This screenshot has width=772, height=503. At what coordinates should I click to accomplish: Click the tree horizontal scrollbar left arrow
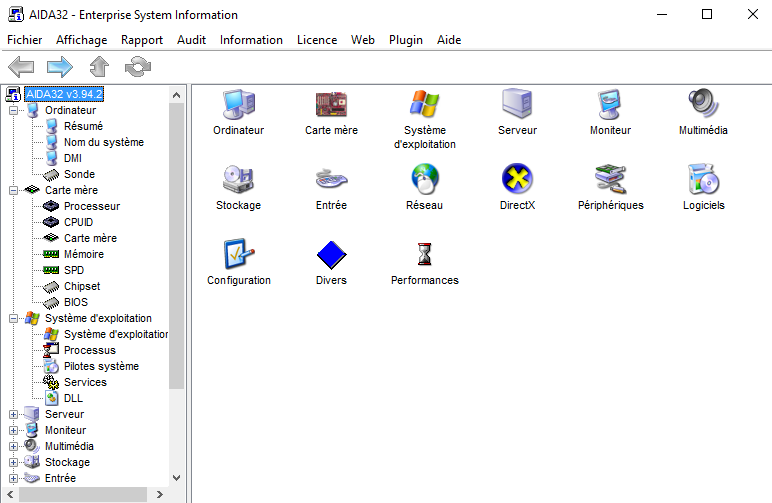[10, 494]
